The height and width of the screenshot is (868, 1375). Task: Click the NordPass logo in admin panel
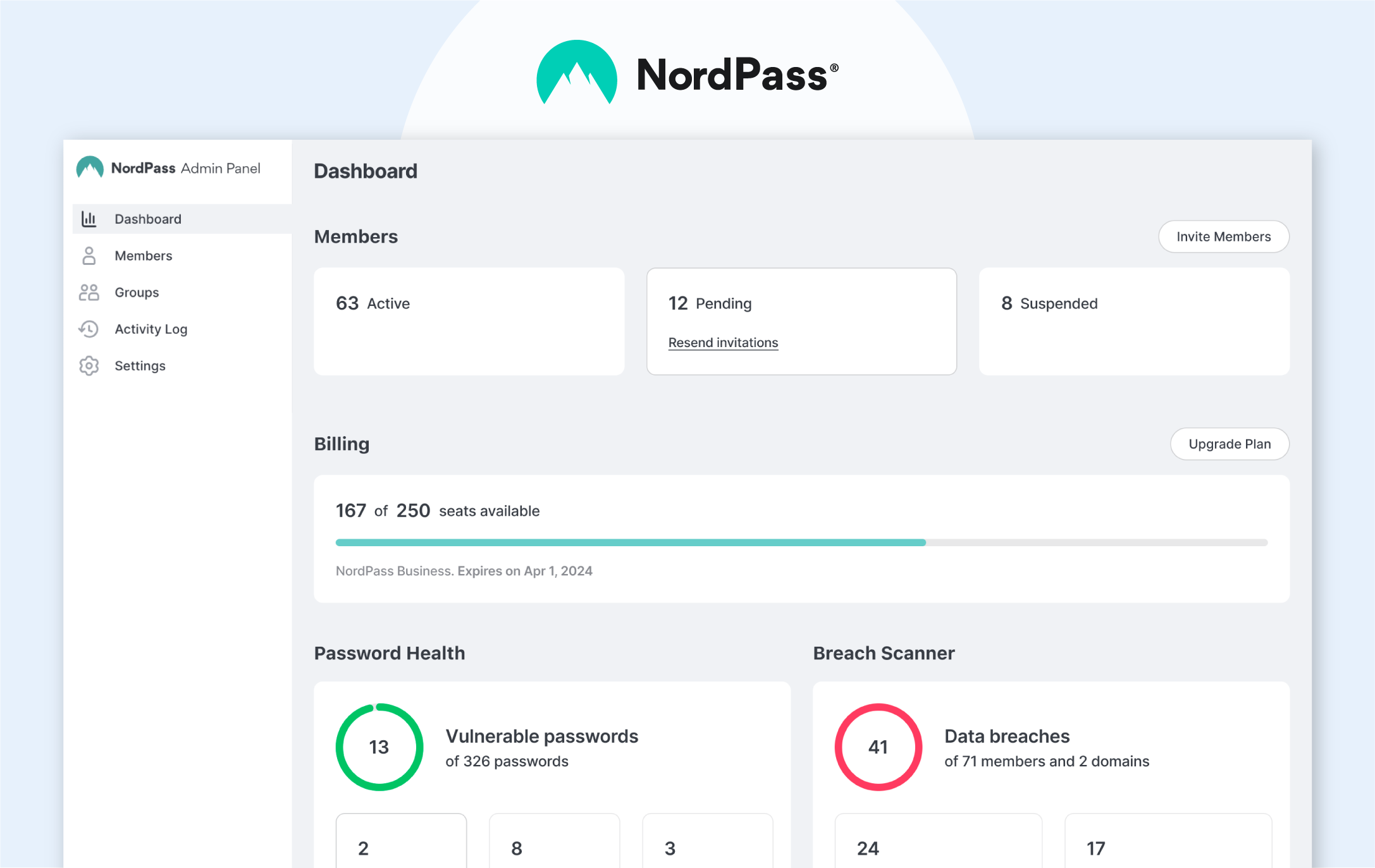[89, 168]
